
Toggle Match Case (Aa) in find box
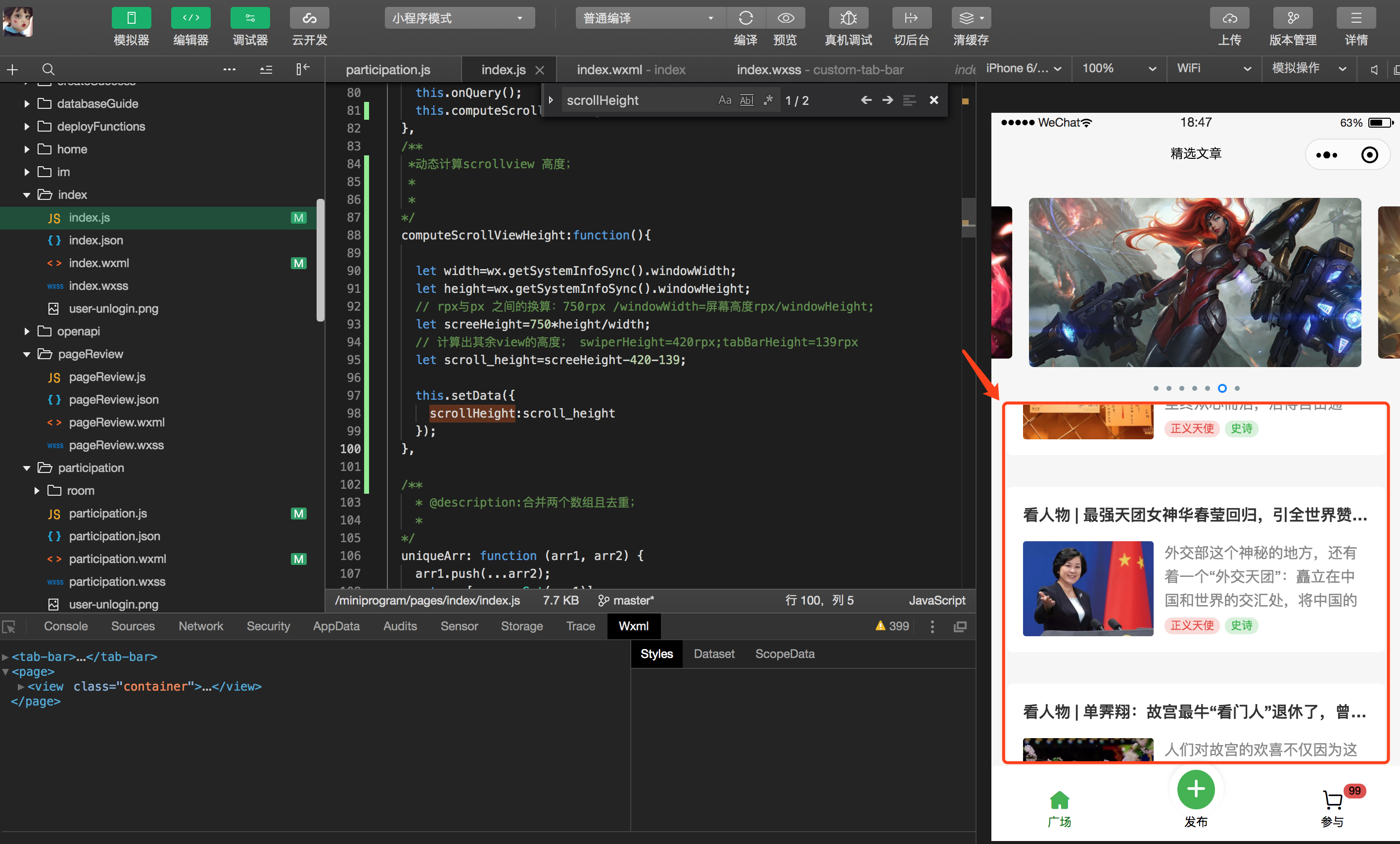click(724, 100)
